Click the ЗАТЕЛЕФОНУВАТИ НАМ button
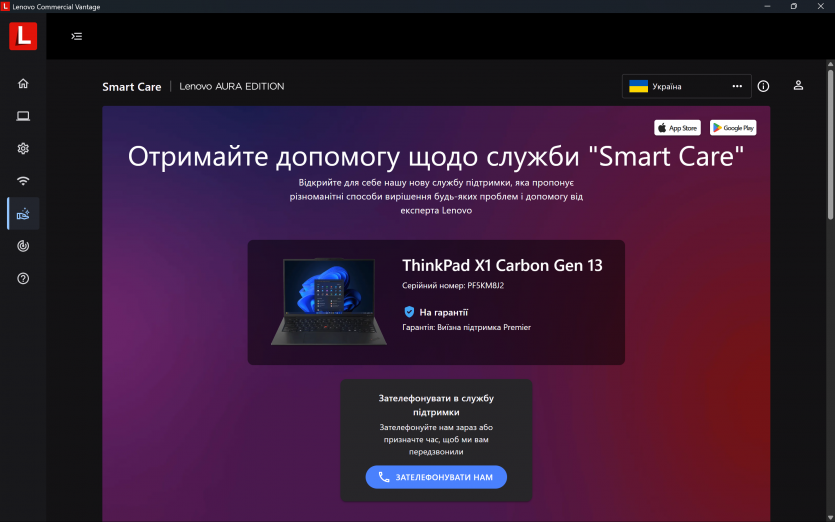 point(436,477)
